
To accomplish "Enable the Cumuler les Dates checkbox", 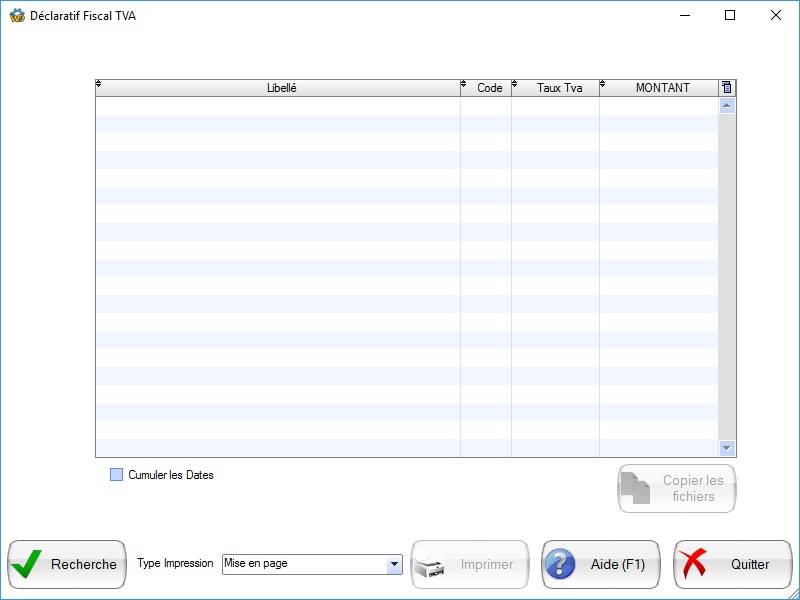I will click(116, 475).
